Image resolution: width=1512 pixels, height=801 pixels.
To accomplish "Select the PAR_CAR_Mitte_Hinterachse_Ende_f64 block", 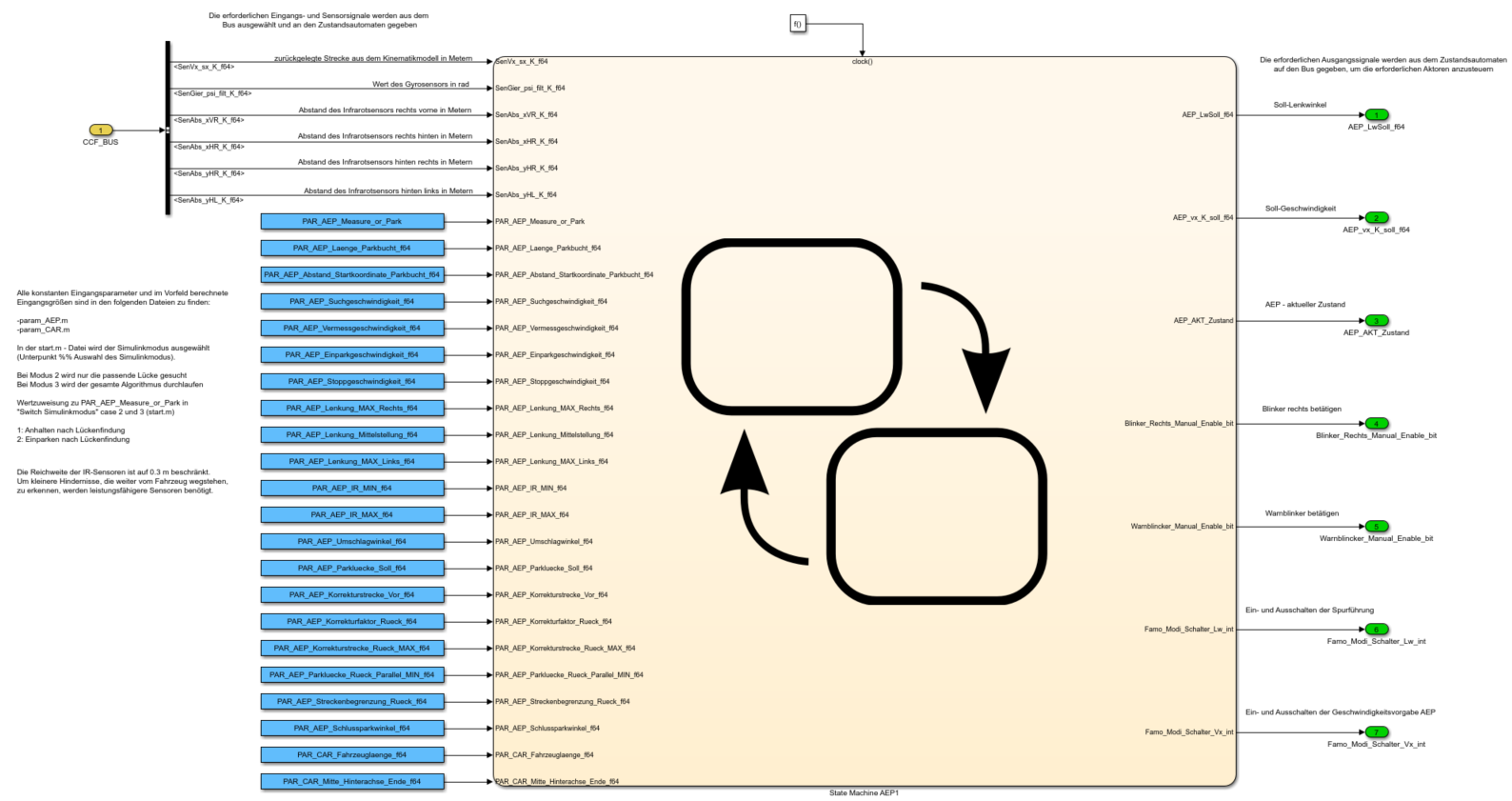I will pos(352,782).
